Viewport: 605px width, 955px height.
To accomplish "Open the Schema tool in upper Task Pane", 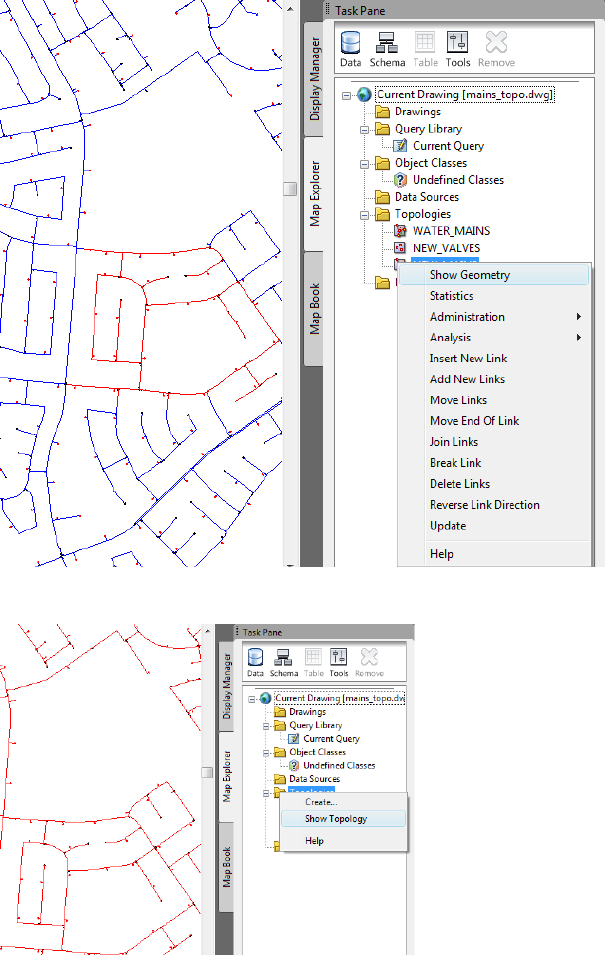I will click(387, 49).
